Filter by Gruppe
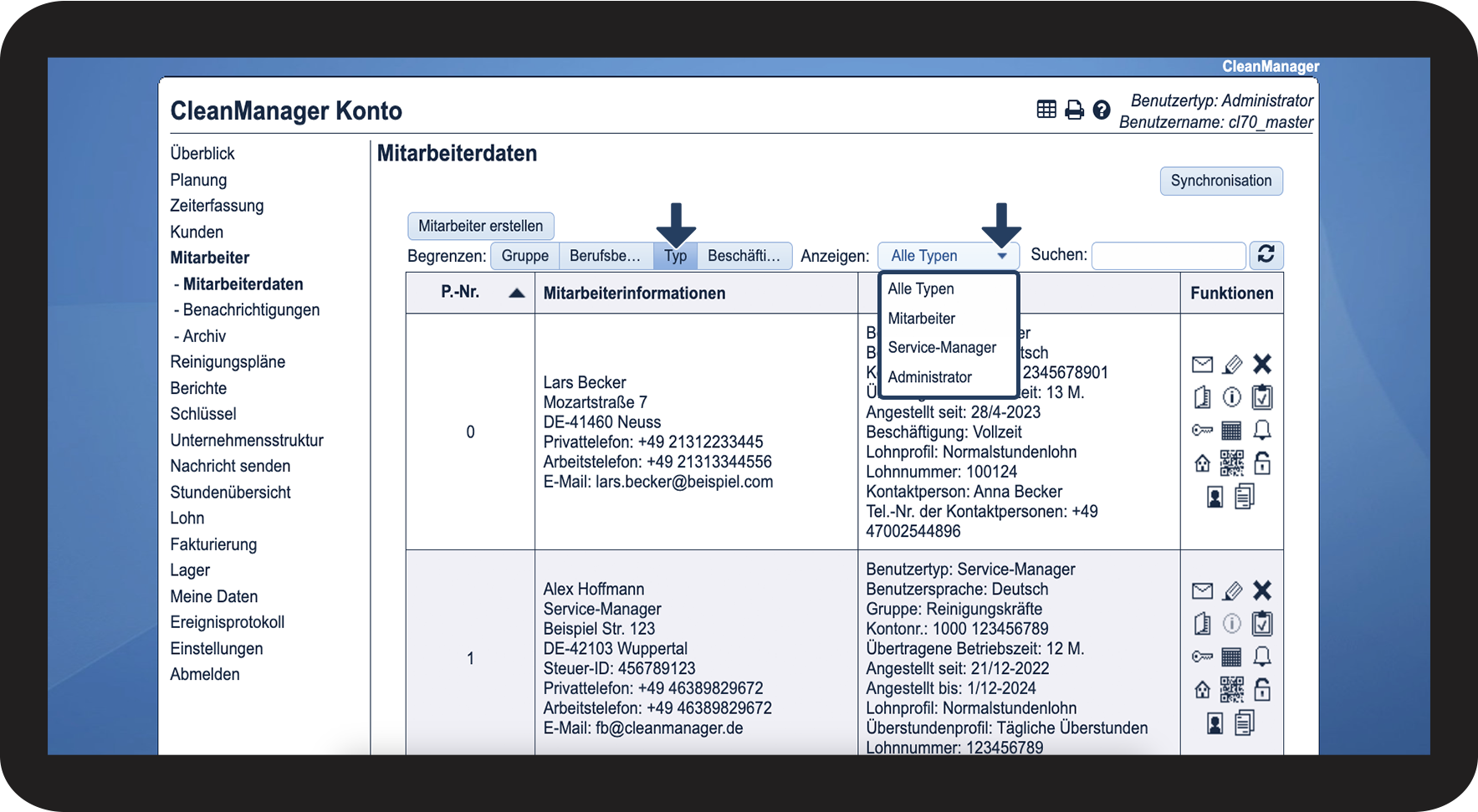Screen dimensions: 1478x812 [525, 256]
